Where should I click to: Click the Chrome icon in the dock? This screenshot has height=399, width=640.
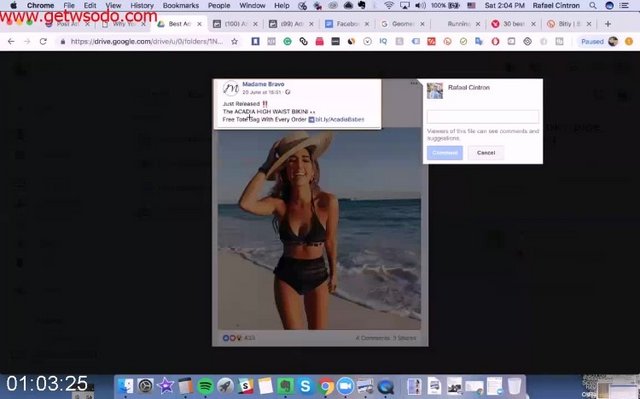click(x=325, y=386)
